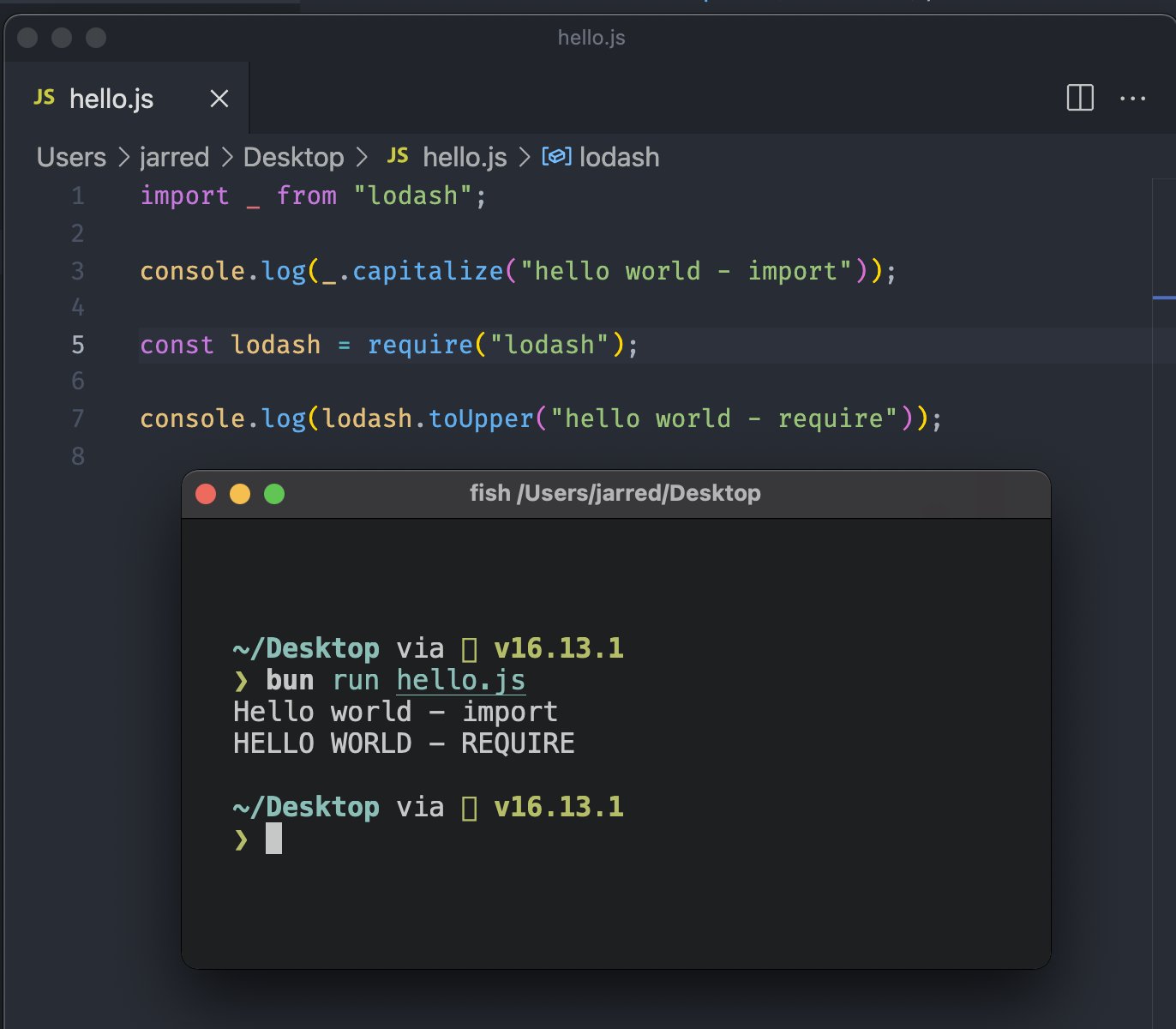Viewport: 1176px width, 1029px height.
Task: Click the Node version icon in the second terminal prompt
Action: pyautogui.click(x=468, y=806)
